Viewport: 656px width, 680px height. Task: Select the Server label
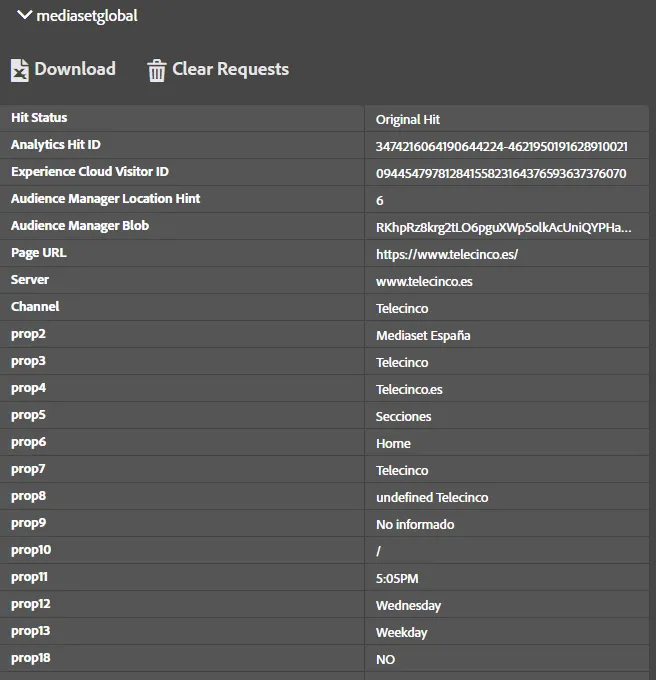29,280
